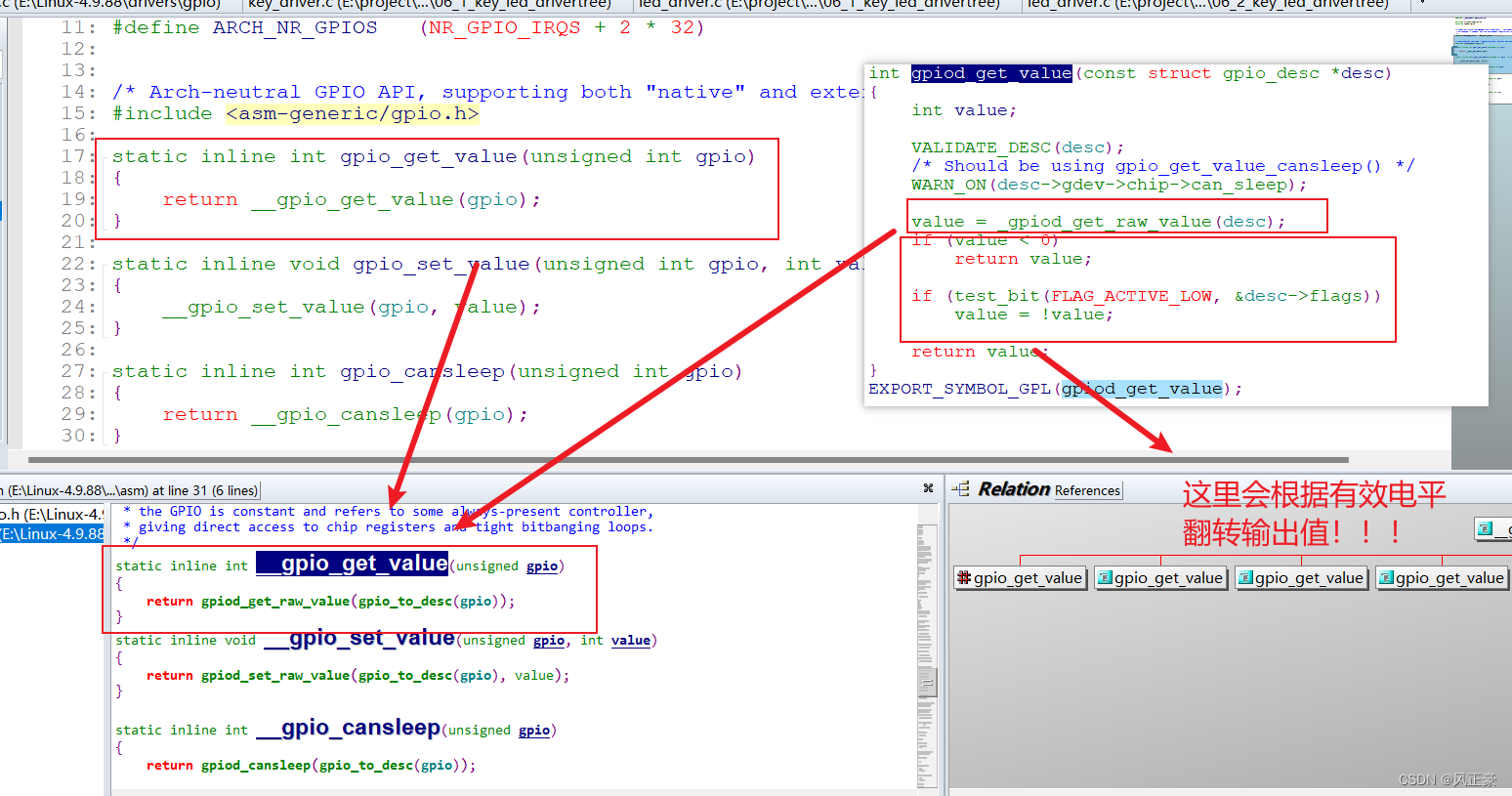Screen dimensions: 1512x796
Task: Select the o.h (E:\Linux-4. context list entry
Action: point(52,514)
